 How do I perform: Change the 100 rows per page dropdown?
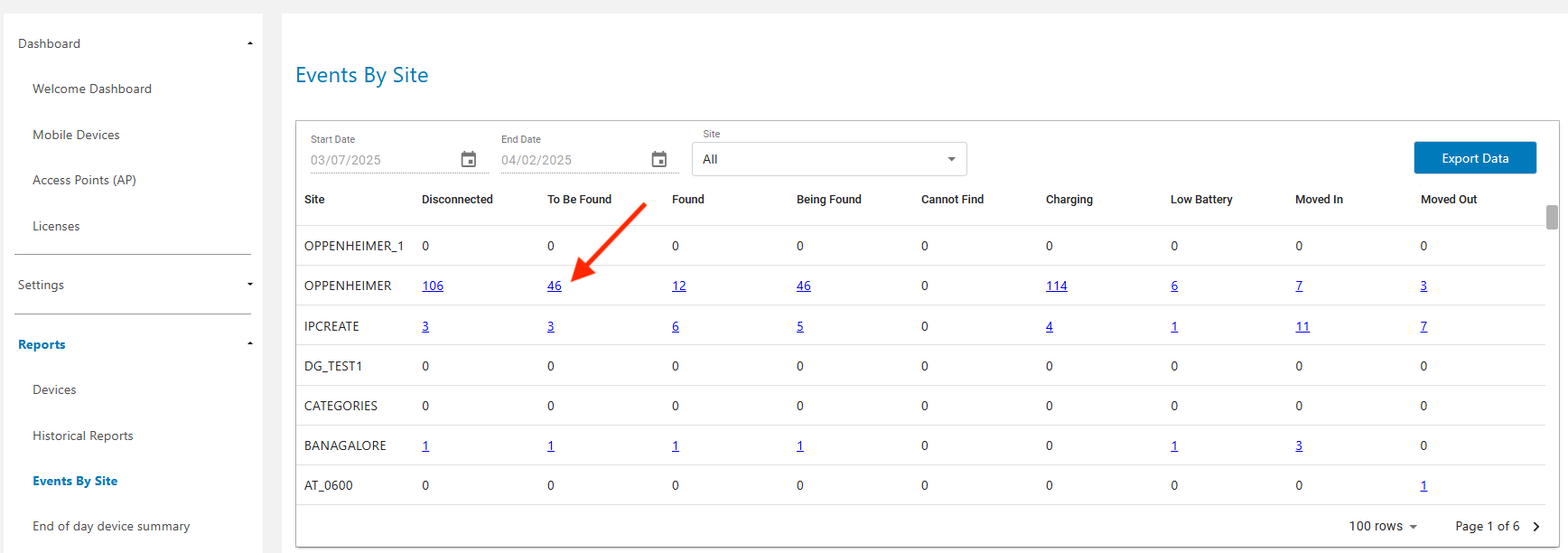1383,527
